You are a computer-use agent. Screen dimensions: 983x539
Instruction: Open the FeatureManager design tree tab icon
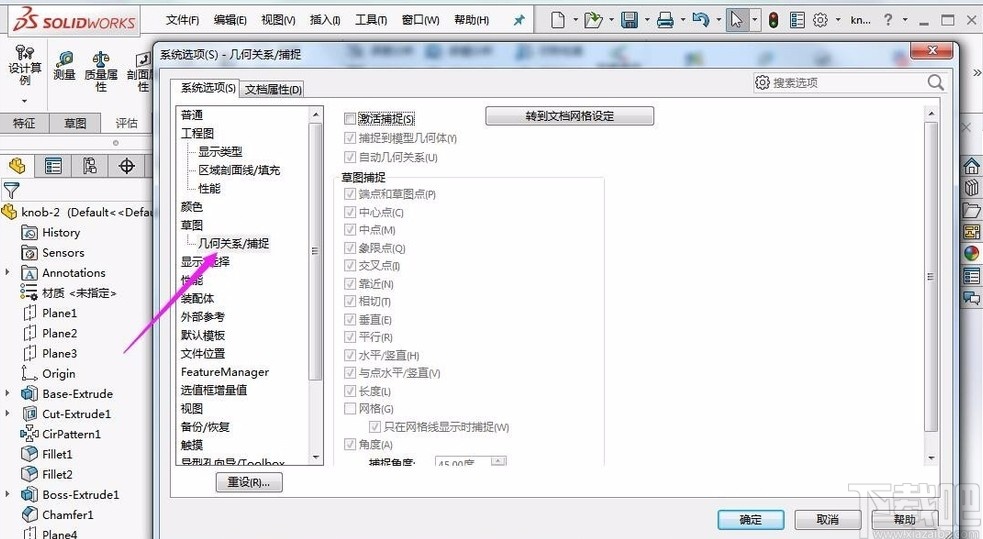(18, 166)
